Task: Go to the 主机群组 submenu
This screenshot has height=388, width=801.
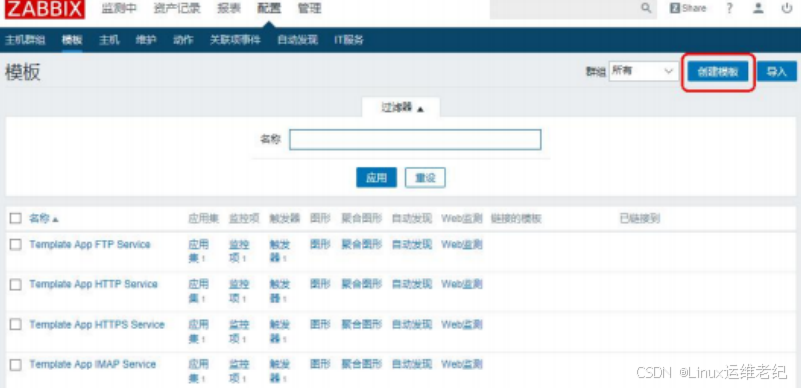Action: pos(25,40)
